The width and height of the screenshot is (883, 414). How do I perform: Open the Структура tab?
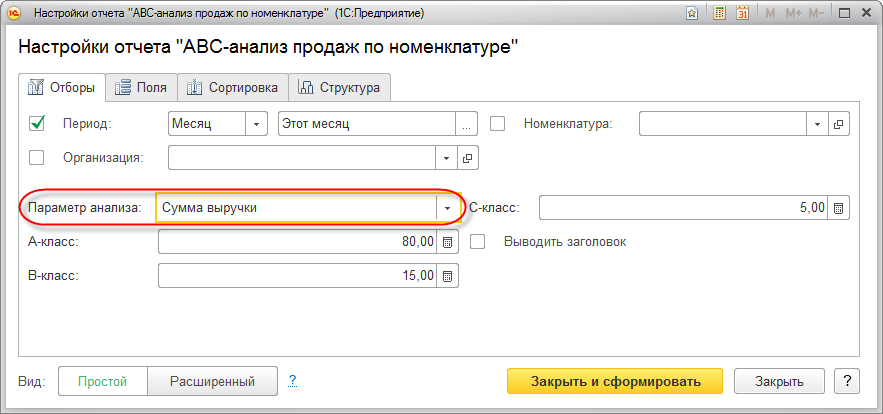click(340, 88)
